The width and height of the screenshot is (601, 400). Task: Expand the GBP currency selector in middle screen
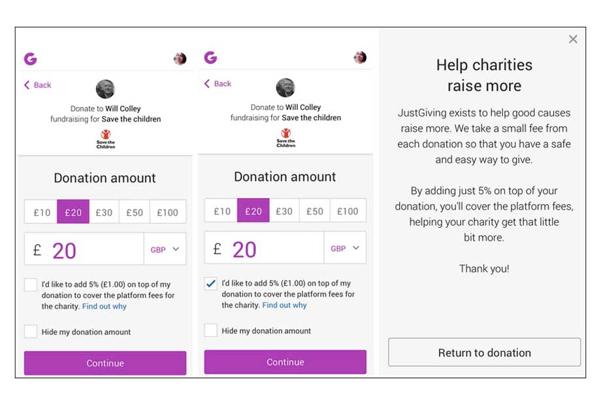coord(345,248)
